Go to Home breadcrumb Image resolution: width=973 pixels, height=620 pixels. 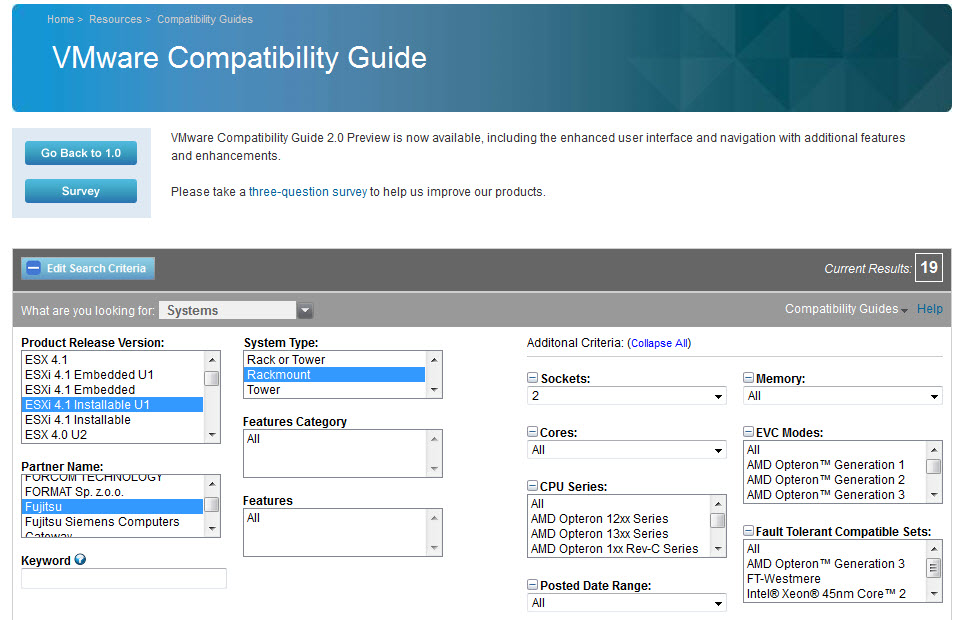click(x=60, y=19)
